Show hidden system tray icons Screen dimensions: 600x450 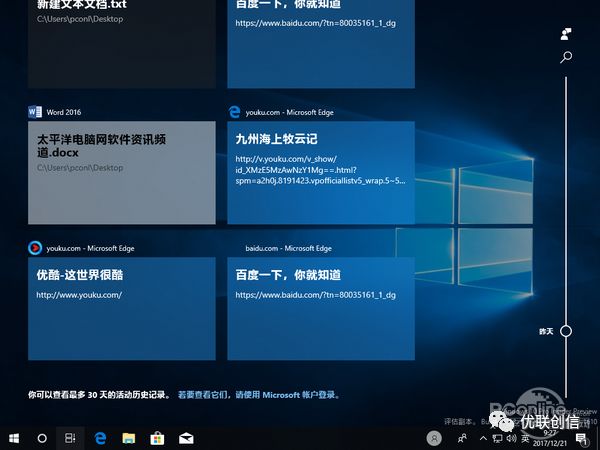point(483,438)
